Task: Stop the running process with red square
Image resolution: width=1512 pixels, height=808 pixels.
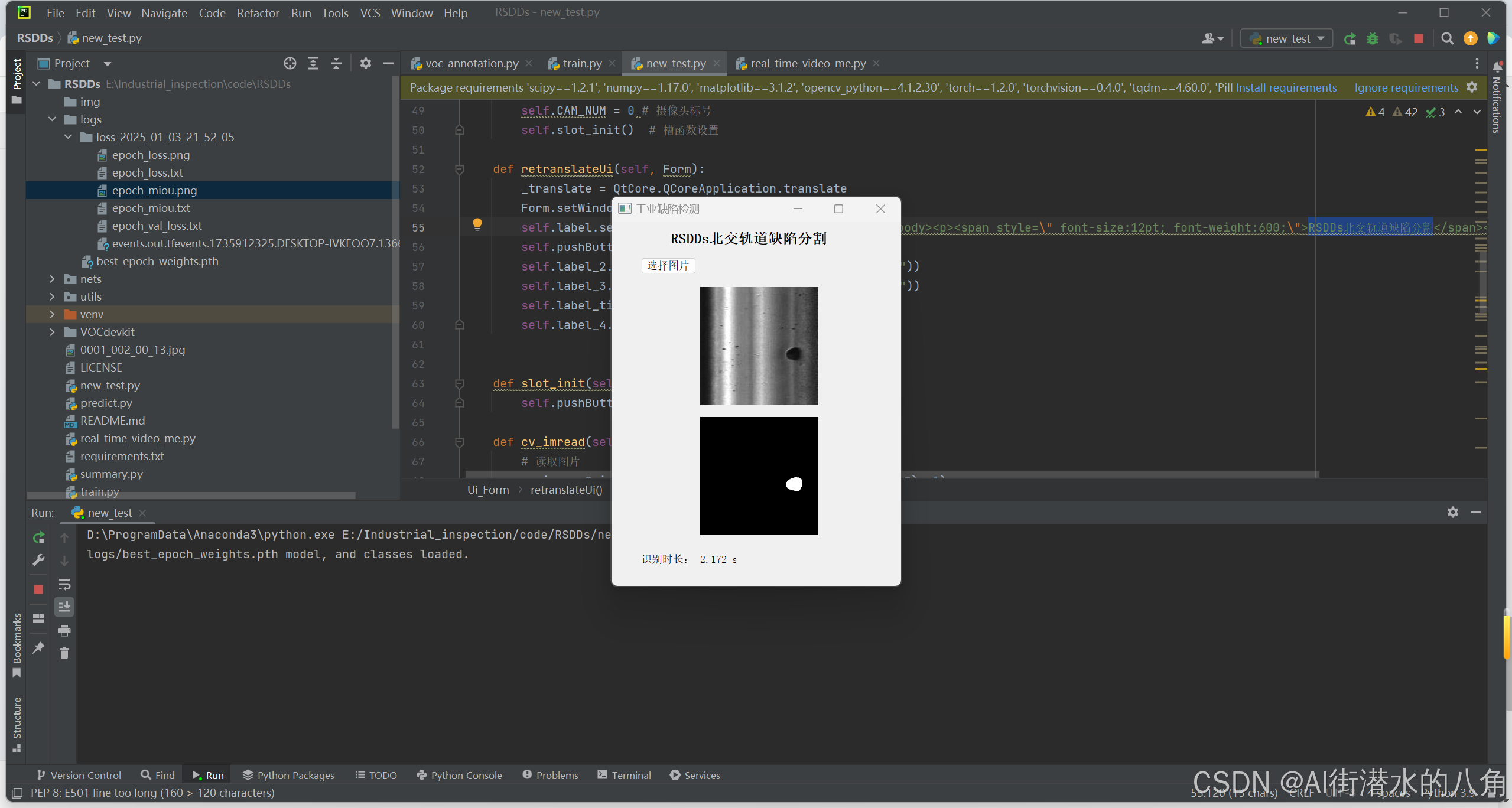Action: point(1418,39)
